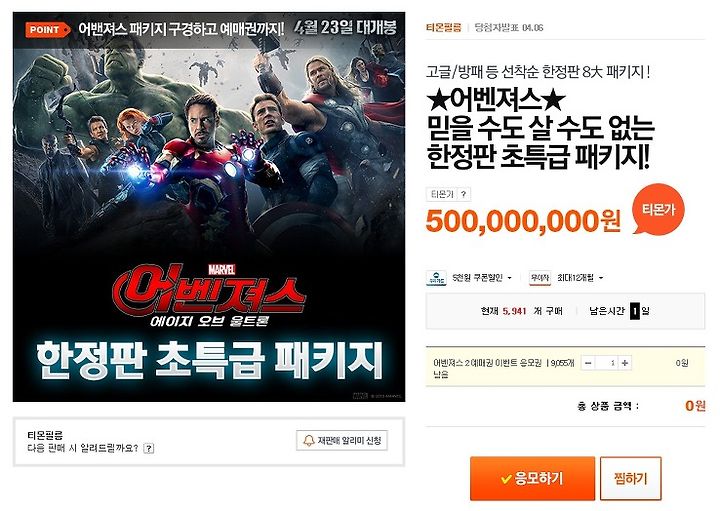
Task: Click help icon next to 알려드릴까요
Action: pyautogui.click(x=148, y=449)
